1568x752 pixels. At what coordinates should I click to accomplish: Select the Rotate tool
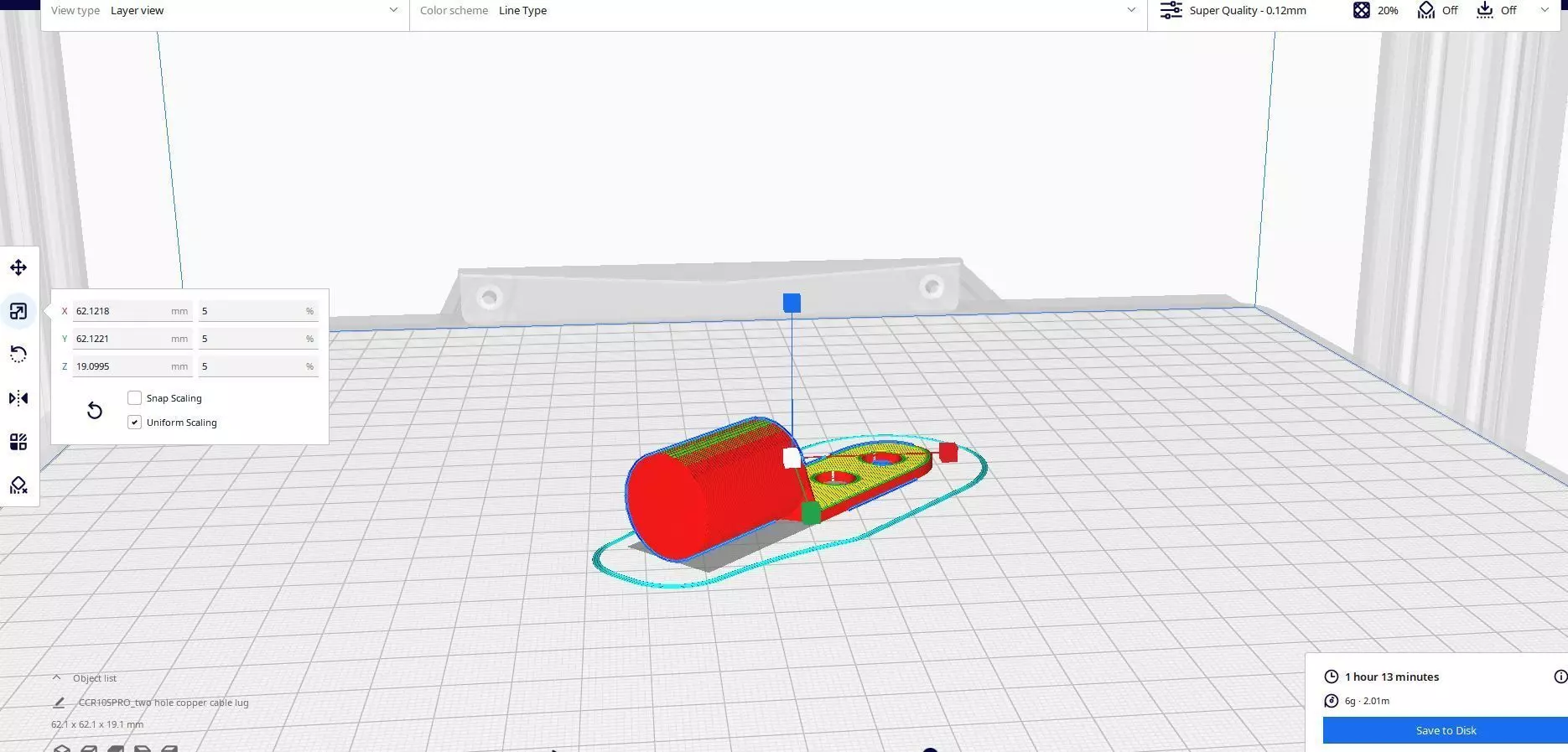(18, 355)
